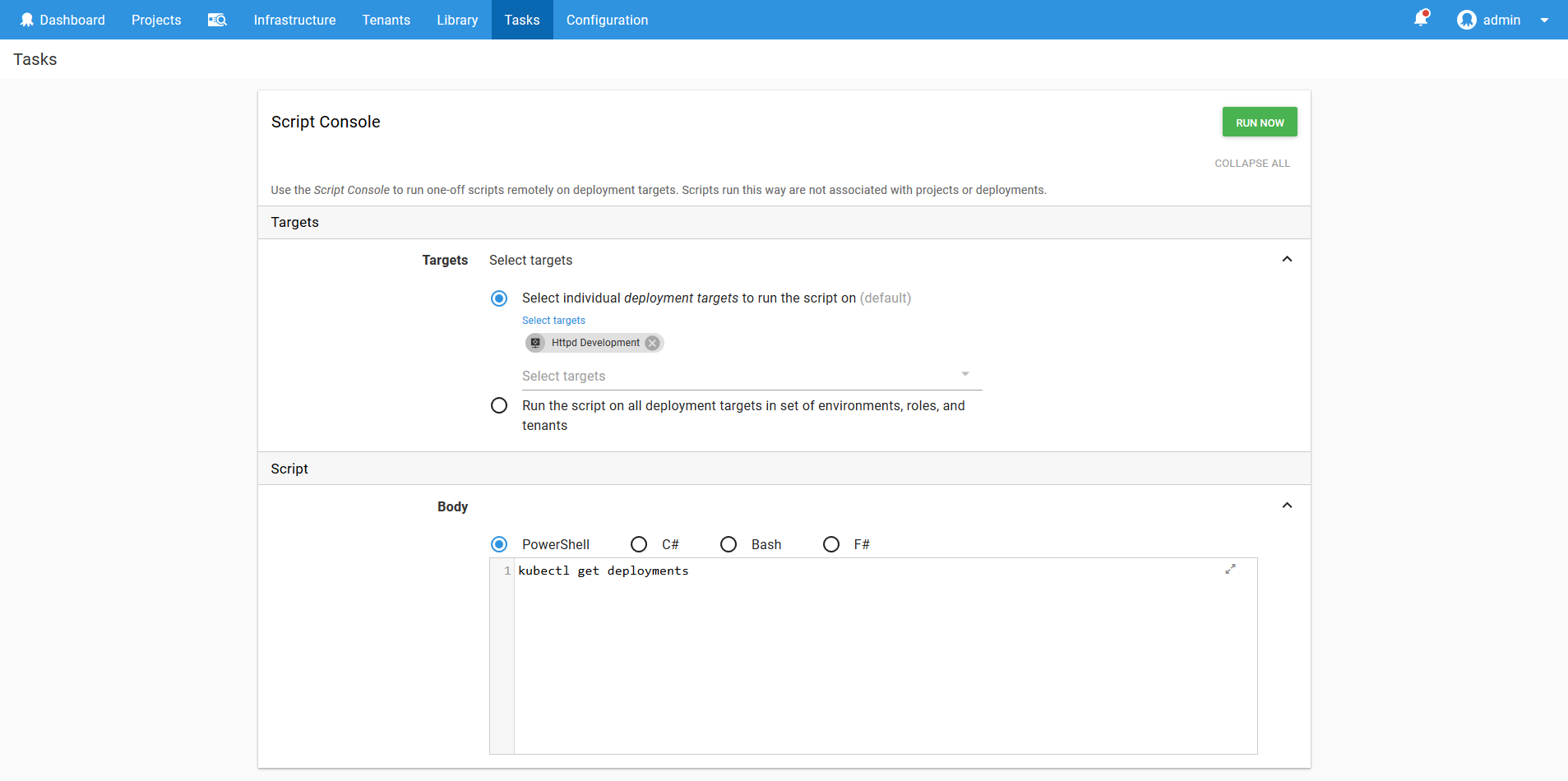1568x781 pixels.
Task: Click the Httpd Development machine icon
Action: pos(536,343)
